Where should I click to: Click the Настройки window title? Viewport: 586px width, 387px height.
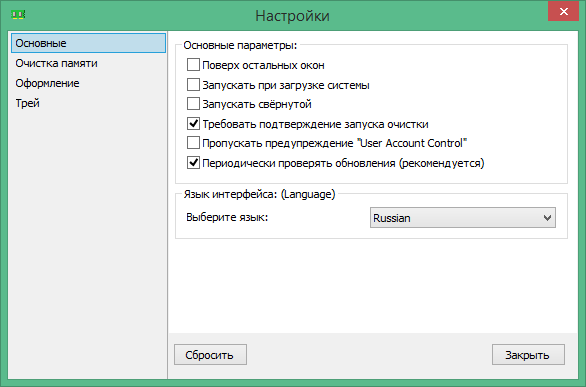[x=292, y=16]
